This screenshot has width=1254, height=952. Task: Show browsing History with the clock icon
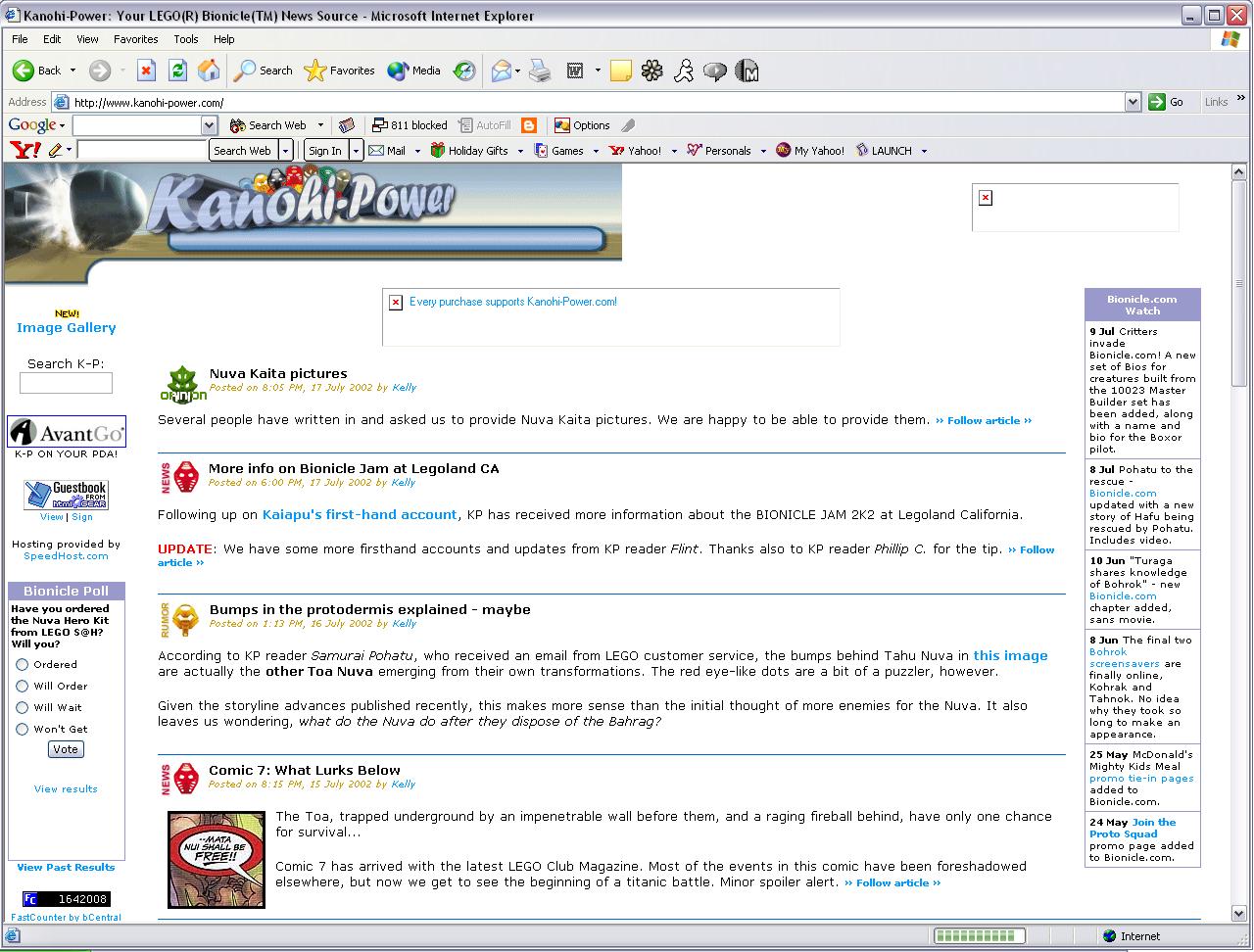(464, 71)
